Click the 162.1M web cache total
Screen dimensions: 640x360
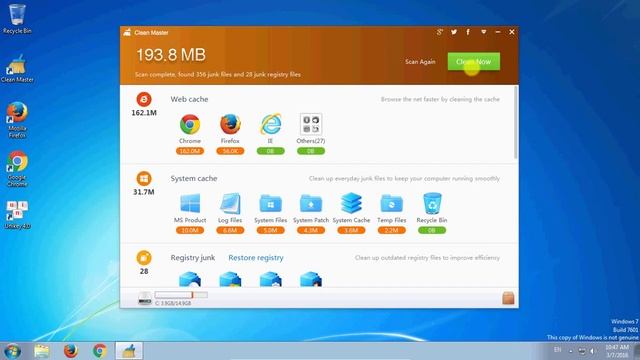(x=144, y=113)
